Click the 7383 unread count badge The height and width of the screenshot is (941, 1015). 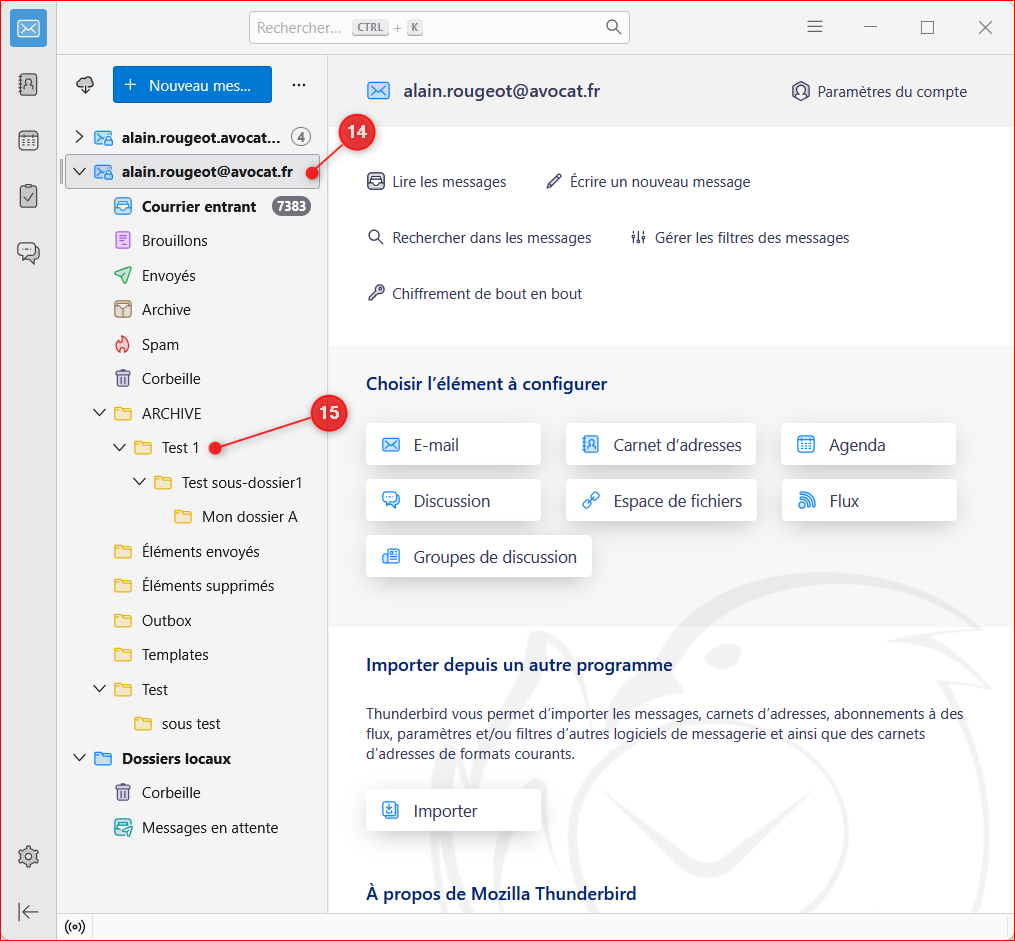(291, 206)
